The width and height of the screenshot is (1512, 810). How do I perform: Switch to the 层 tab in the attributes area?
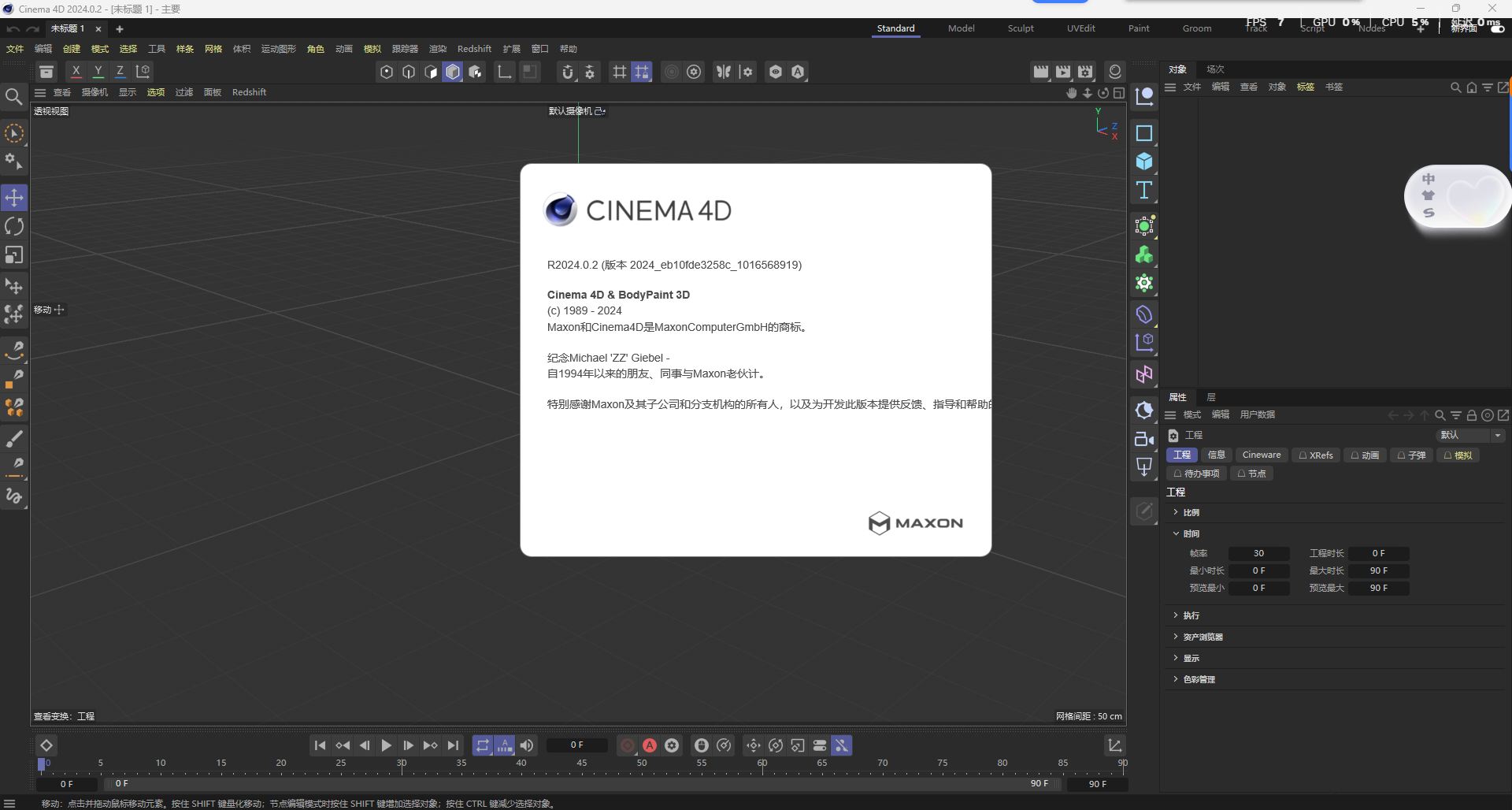coord(1210,397)
